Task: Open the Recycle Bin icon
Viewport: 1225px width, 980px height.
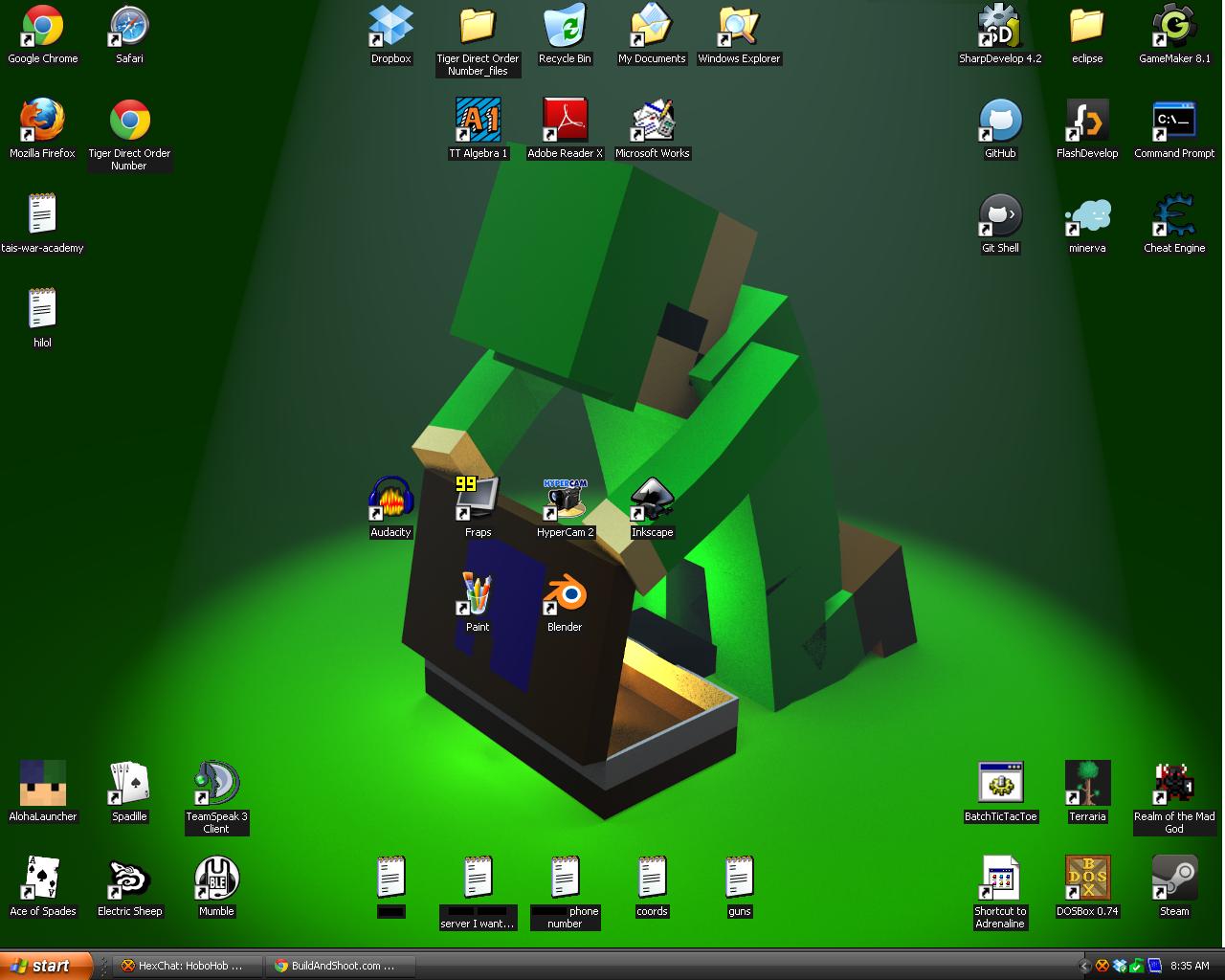Action: pos(565,26)
